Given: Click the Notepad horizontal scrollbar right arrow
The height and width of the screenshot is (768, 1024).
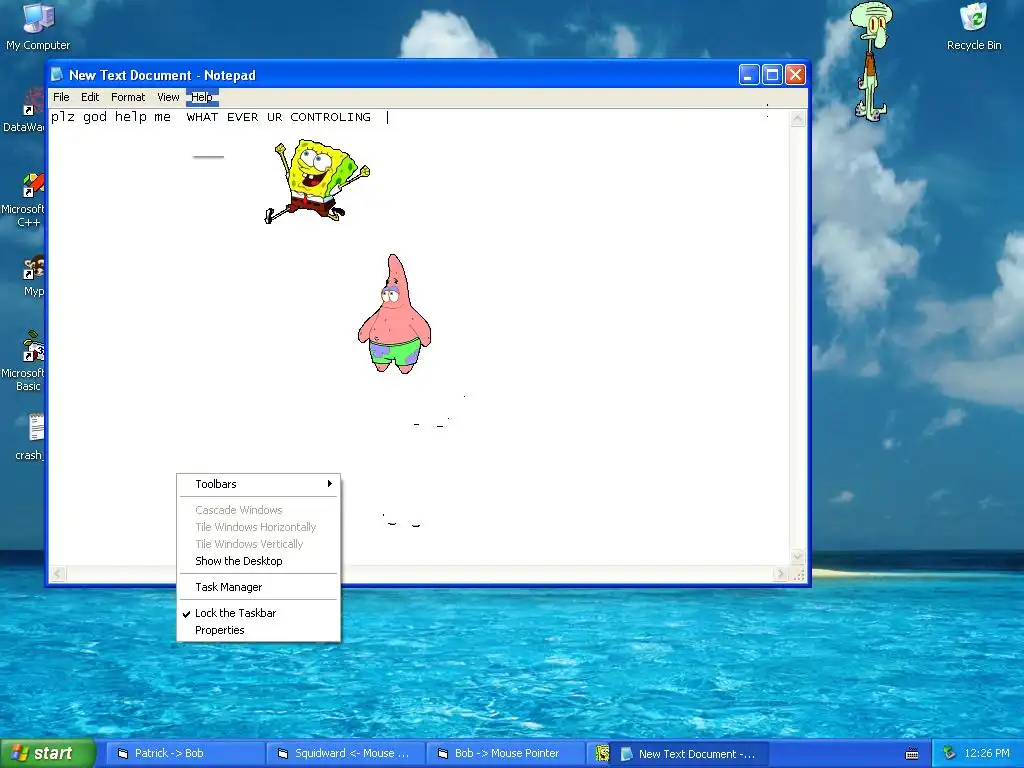Looking at the screenshot, I should (781, 574).
